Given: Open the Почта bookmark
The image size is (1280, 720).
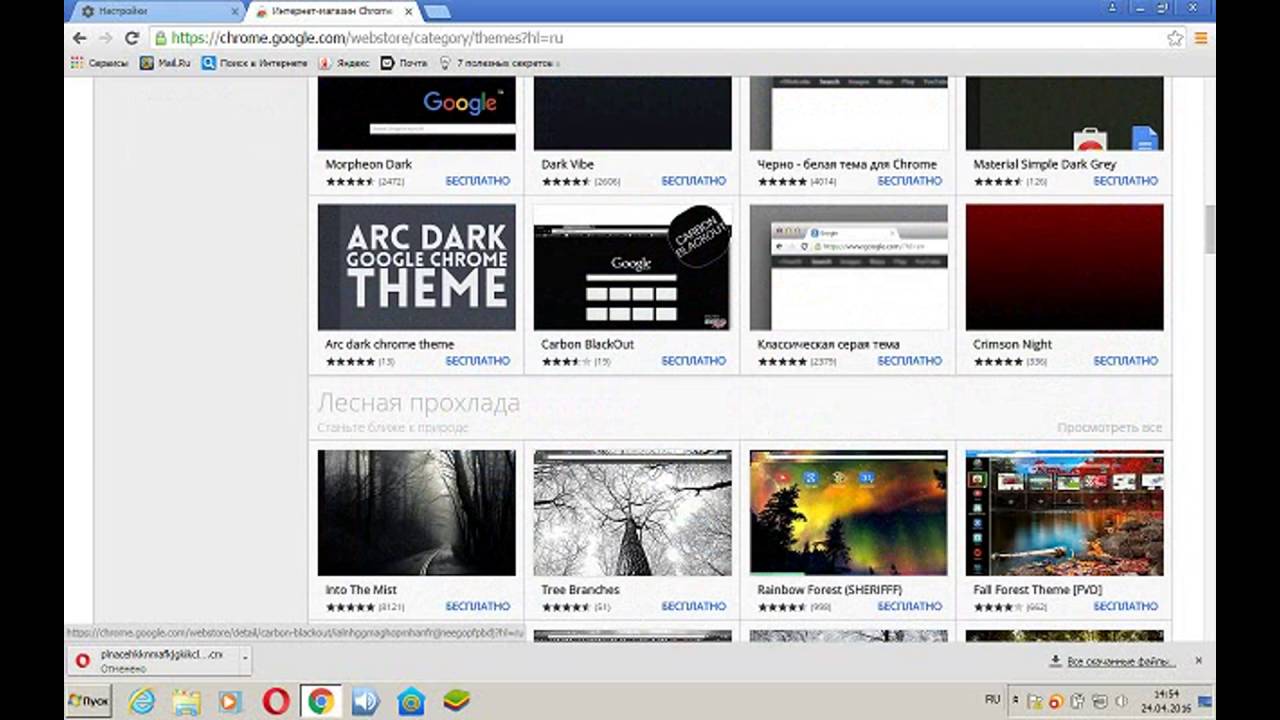Looking at the screenshot, I should (404, 63).
